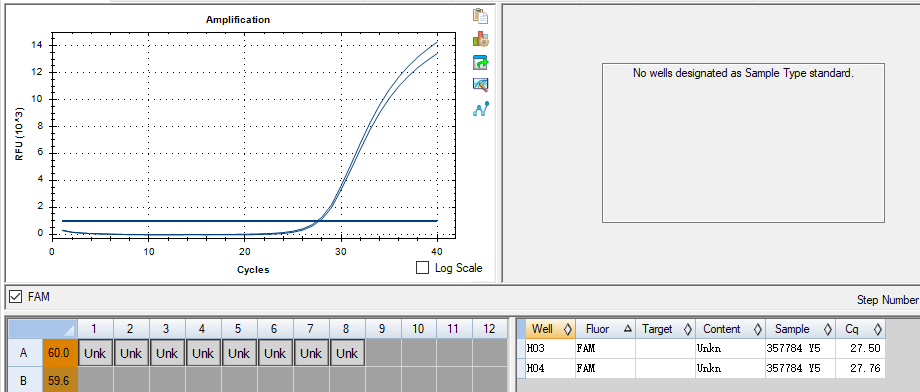Click the export chart green arrow icon

point(481,62)
